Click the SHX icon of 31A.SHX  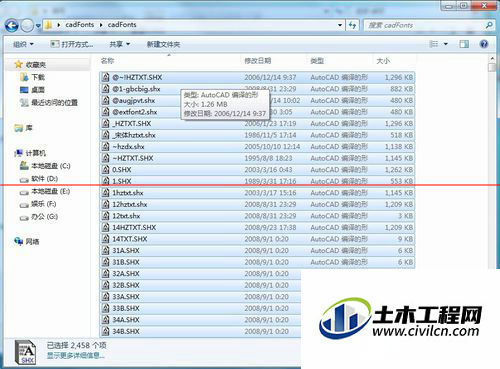[106, 251]
